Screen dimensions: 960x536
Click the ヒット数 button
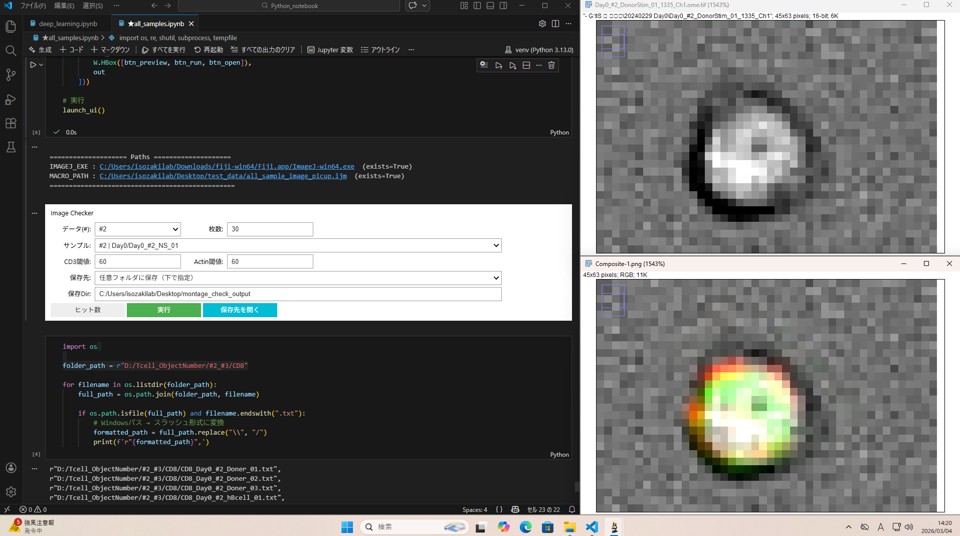tap(88, 310)
